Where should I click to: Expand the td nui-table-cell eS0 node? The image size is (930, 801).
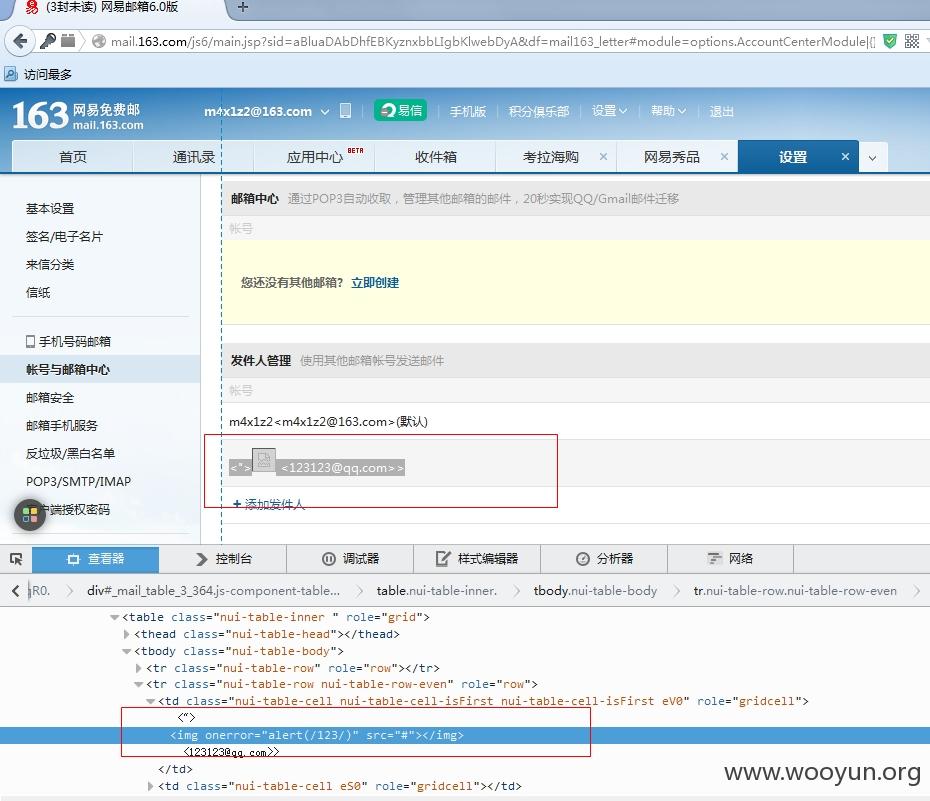151,786
